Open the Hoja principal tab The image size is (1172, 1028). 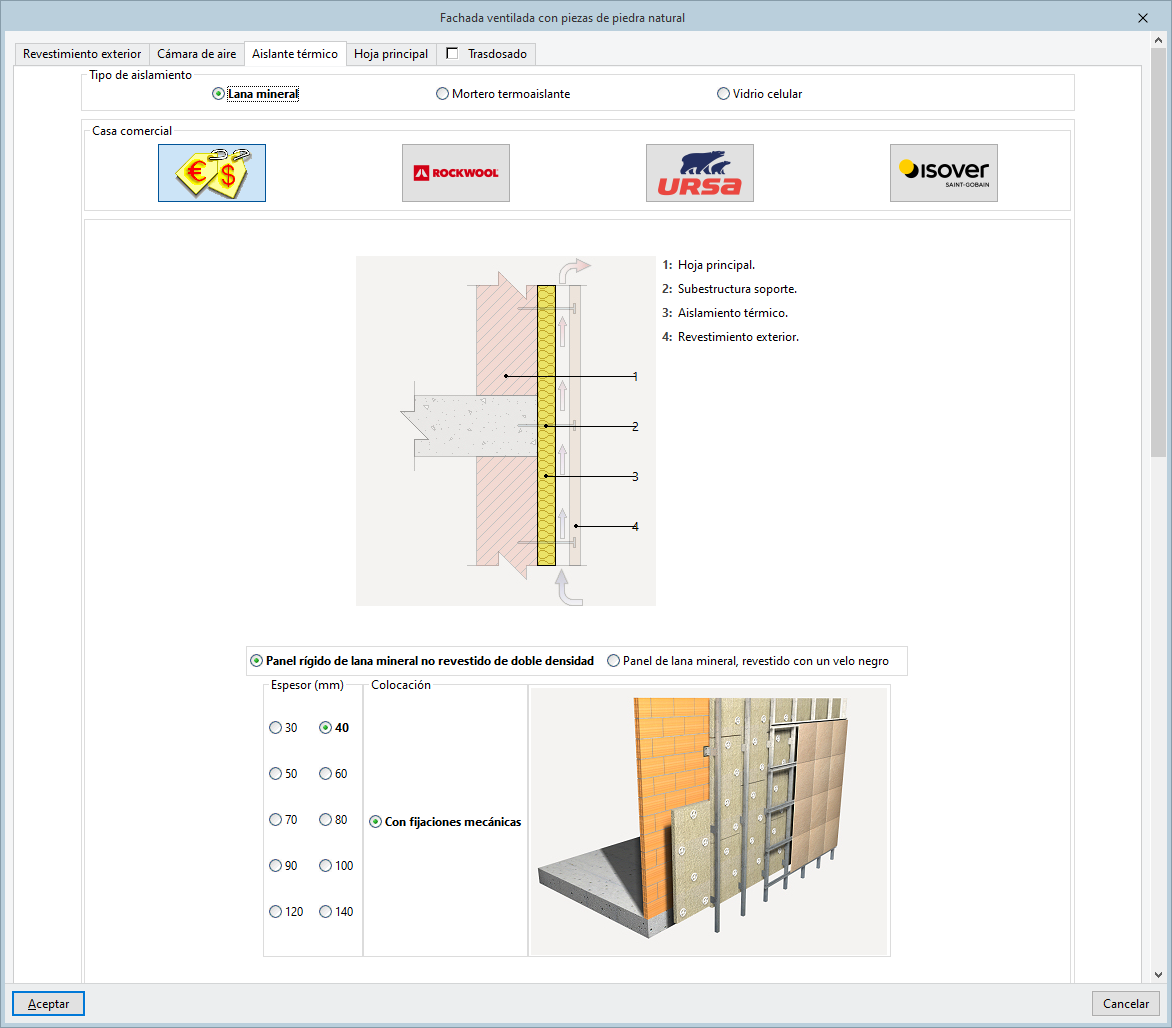coord(391,54)
